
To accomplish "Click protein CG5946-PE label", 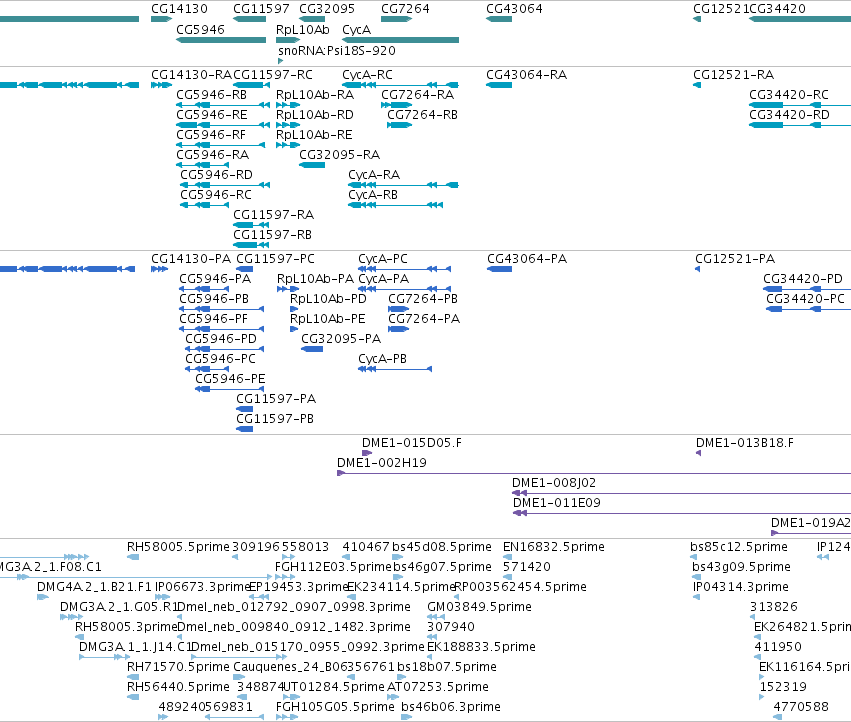I will pos(230,379).
